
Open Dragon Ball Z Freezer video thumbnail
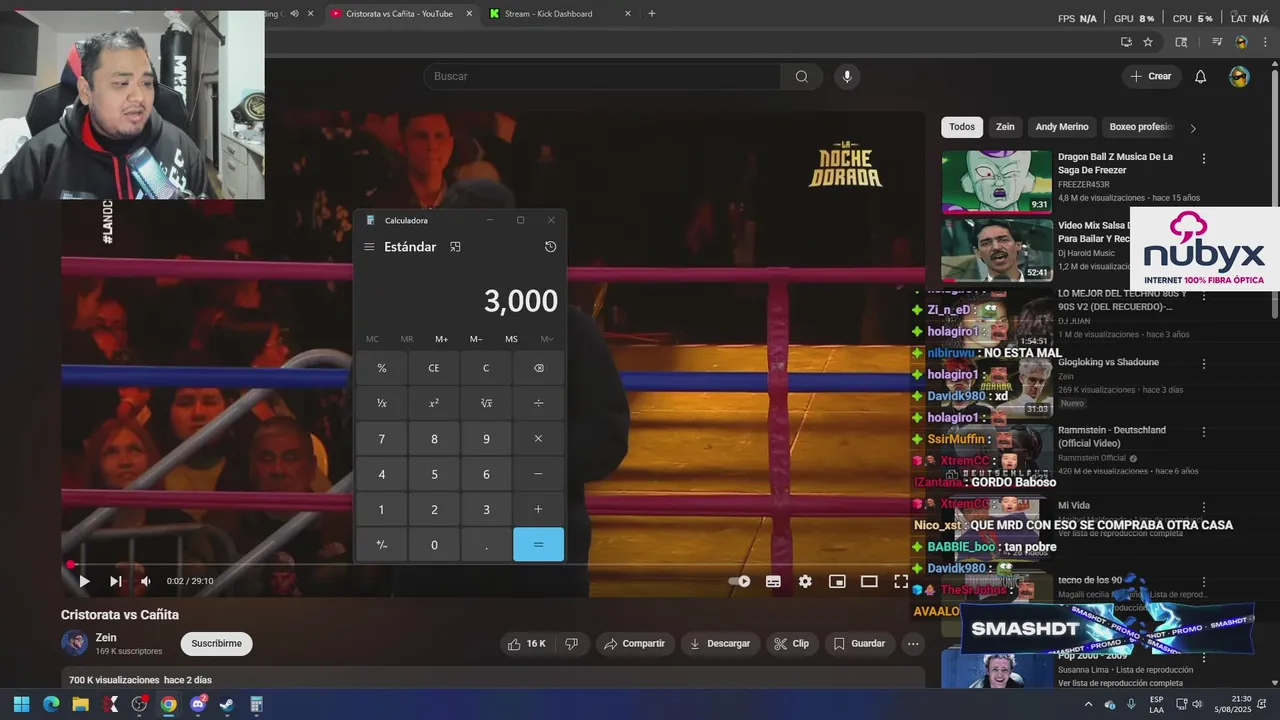pyautogui.click(x=997, y=182)
